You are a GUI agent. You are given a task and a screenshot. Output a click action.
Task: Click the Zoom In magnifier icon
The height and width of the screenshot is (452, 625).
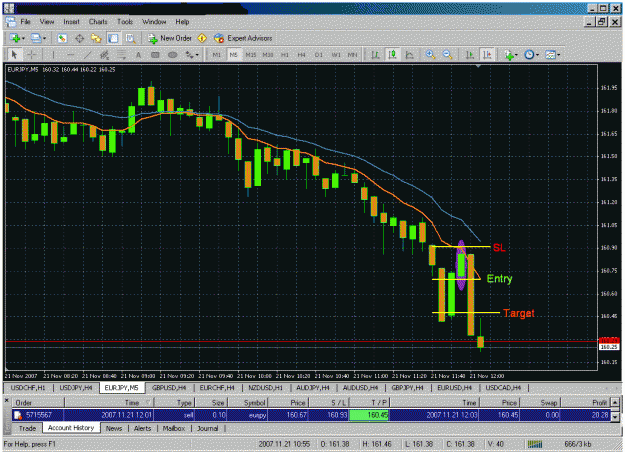pyautogui.click(x=430, y=55)
